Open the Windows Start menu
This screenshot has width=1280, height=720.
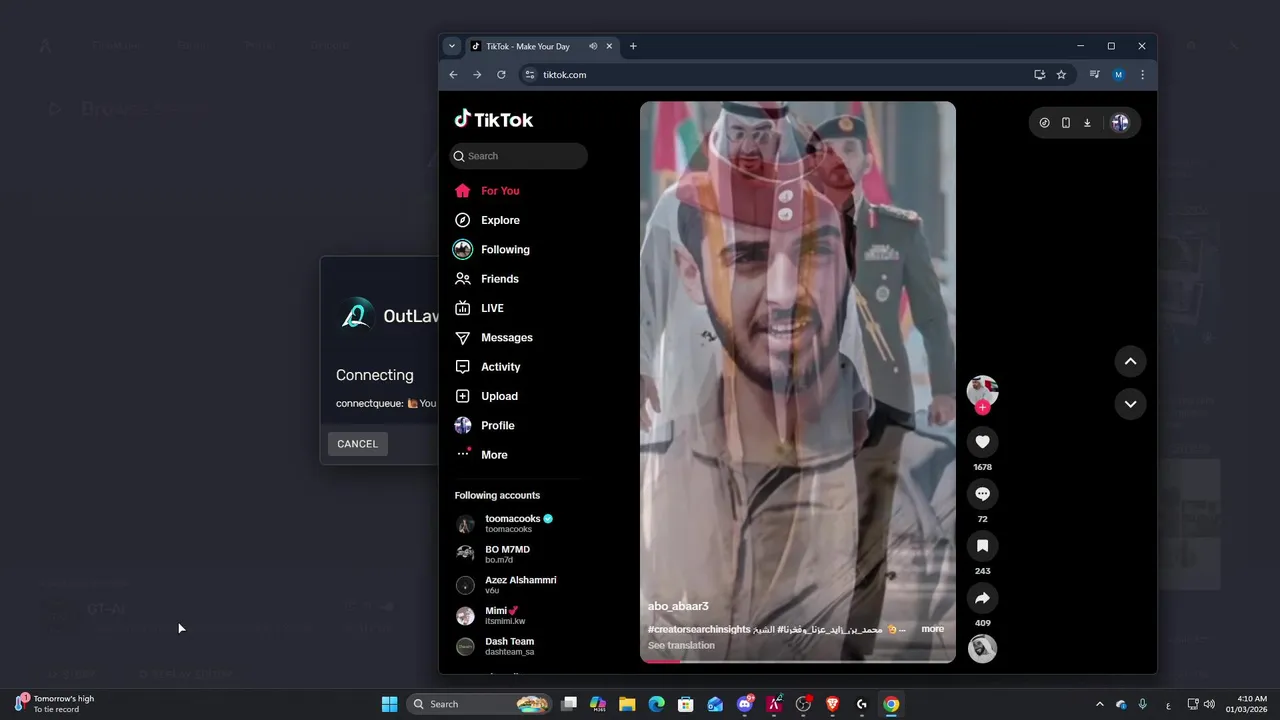tap(389, 704)
